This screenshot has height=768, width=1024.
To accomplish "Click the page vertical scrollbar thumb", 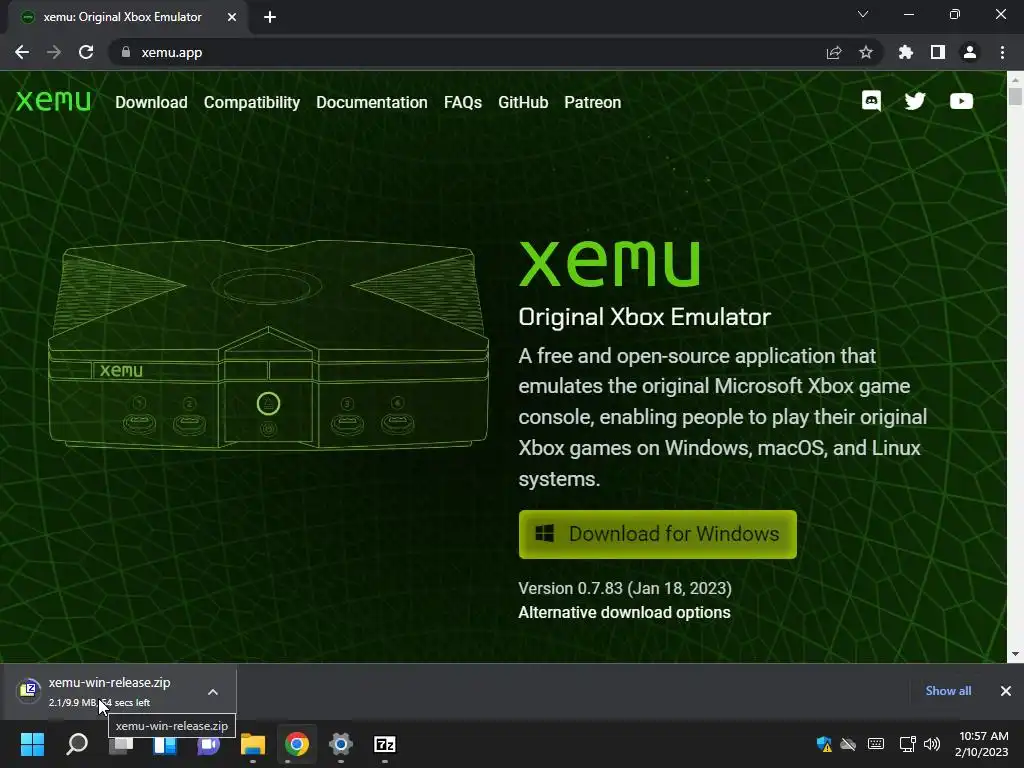I will [1015, 96].
